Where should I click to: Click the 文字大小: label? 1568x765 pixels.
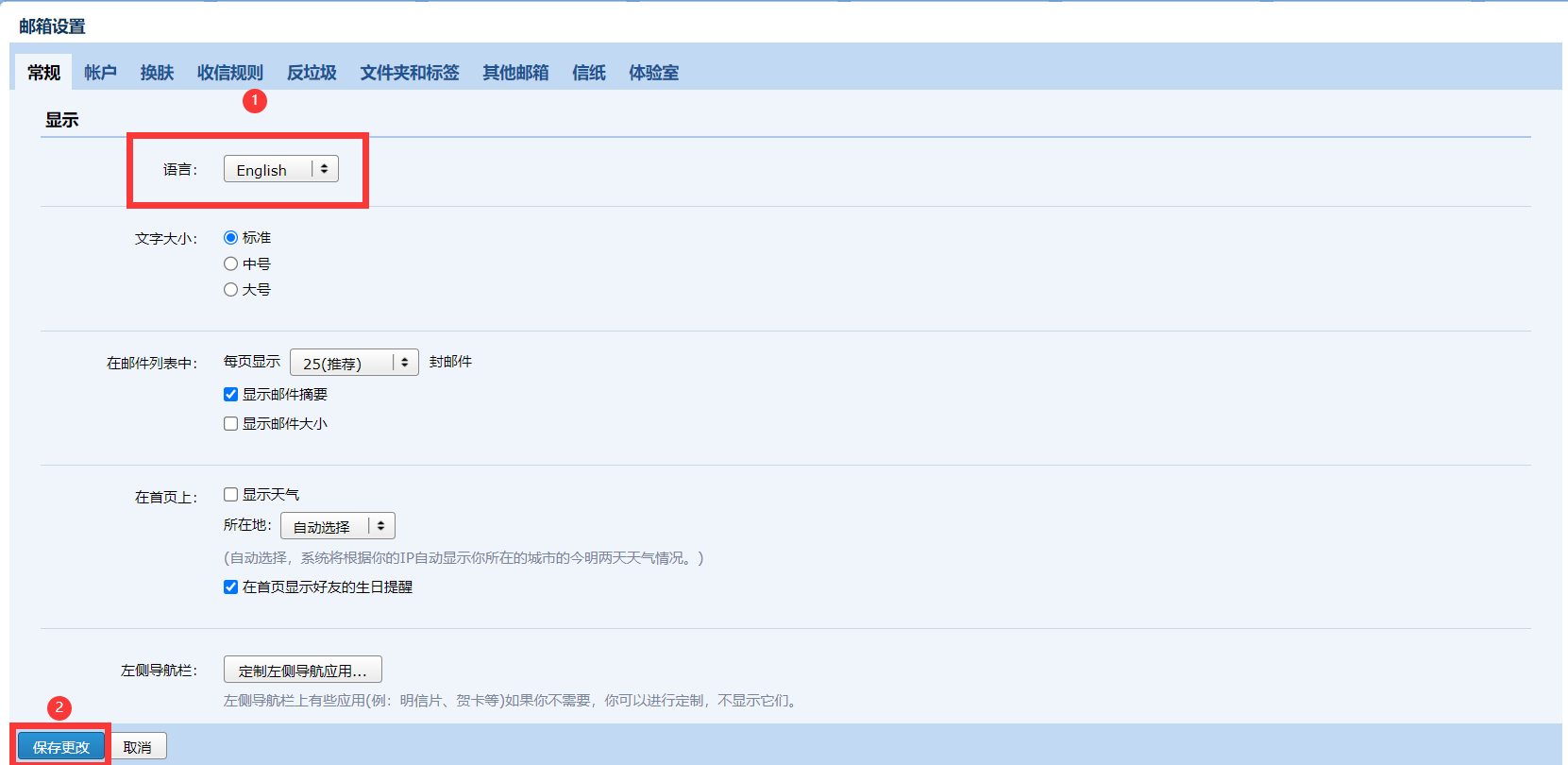(166, 239)
